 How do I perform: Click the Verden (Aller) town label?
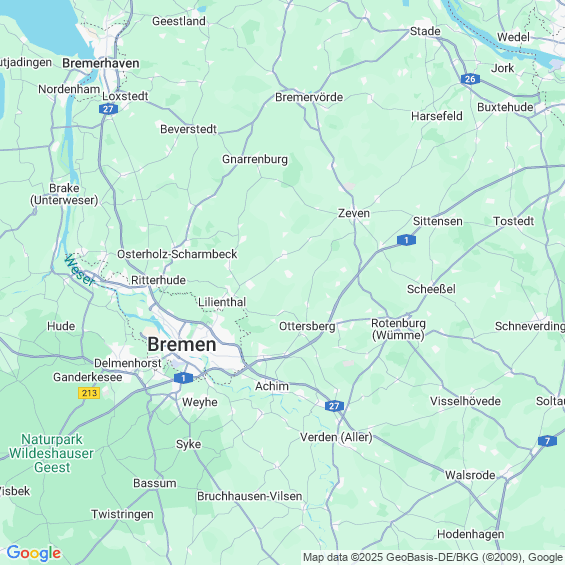[x=336, y=437]
